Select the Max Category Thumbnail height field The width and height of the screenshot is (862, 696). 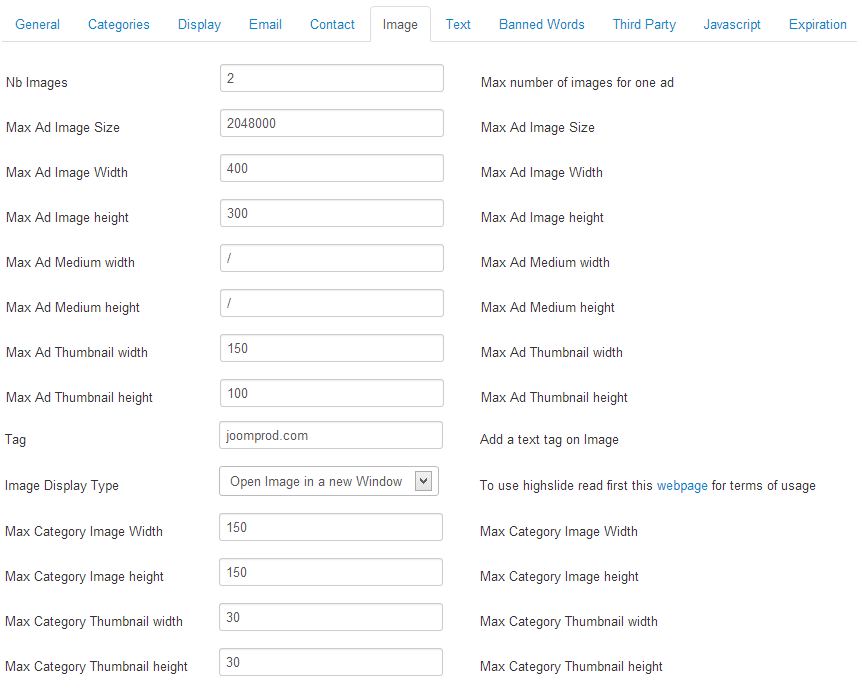[330, 662]
